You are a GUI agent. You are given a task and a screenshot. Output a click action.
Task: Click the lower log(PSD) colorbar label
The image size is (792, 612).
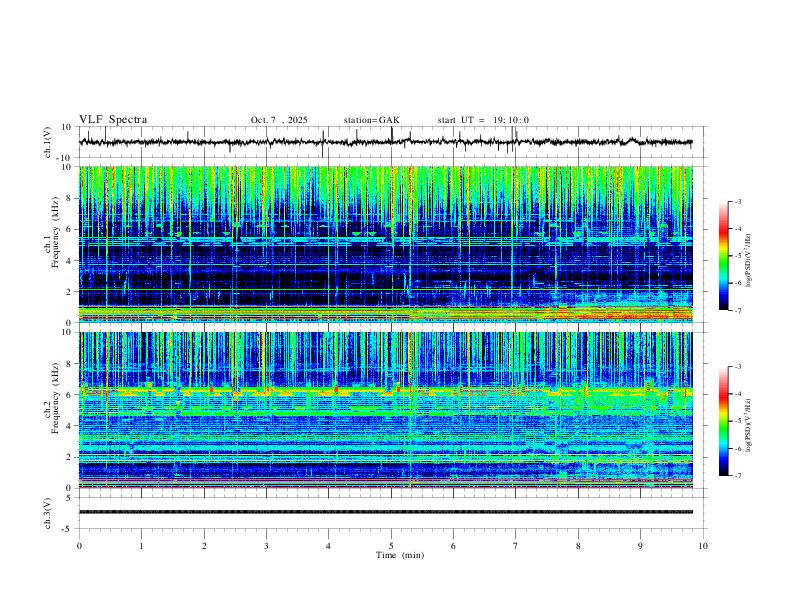pos(749,425)
